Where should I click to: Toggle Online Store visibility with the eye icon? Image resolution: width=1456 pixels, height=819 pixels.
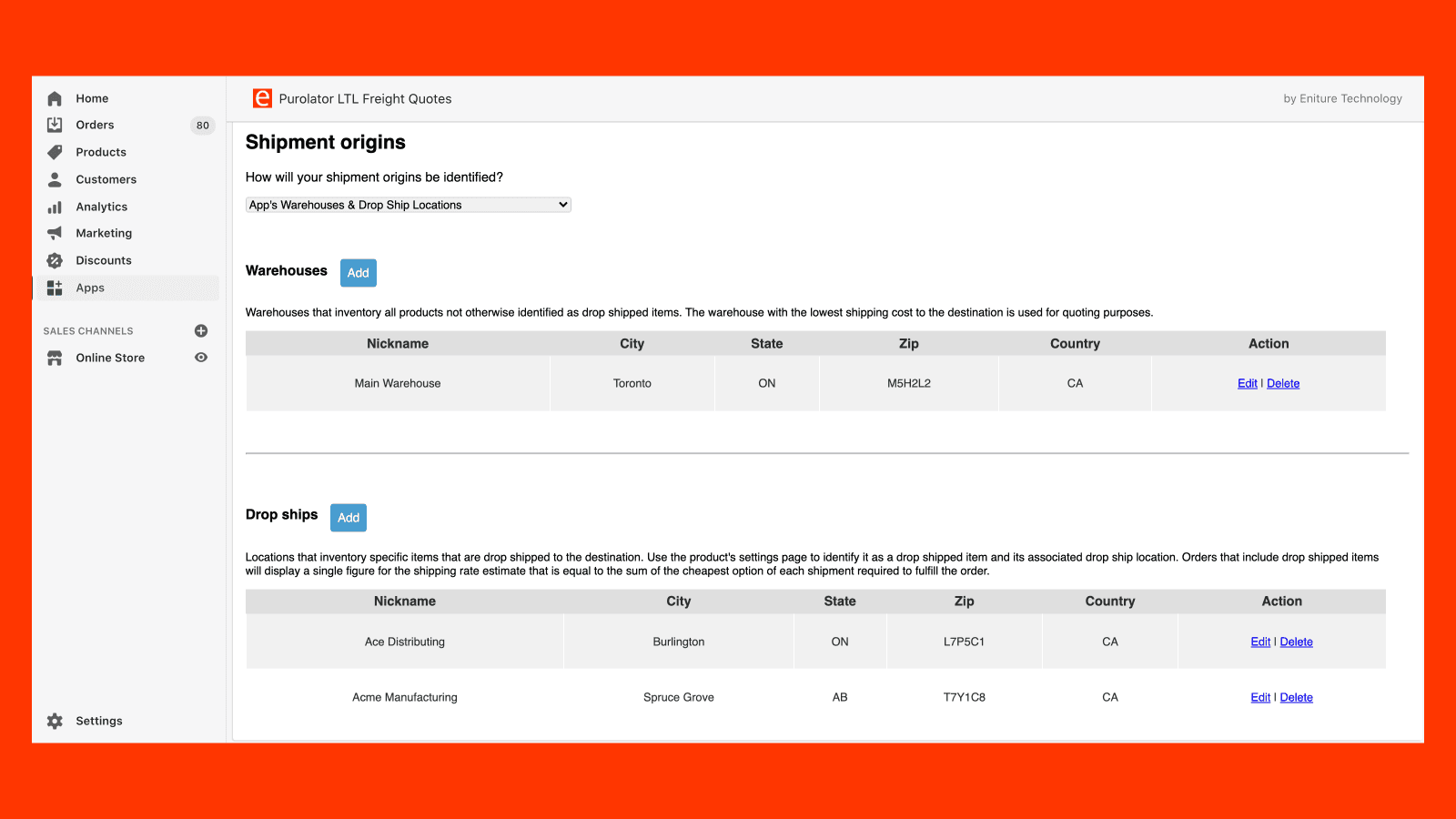pos(201,358)
